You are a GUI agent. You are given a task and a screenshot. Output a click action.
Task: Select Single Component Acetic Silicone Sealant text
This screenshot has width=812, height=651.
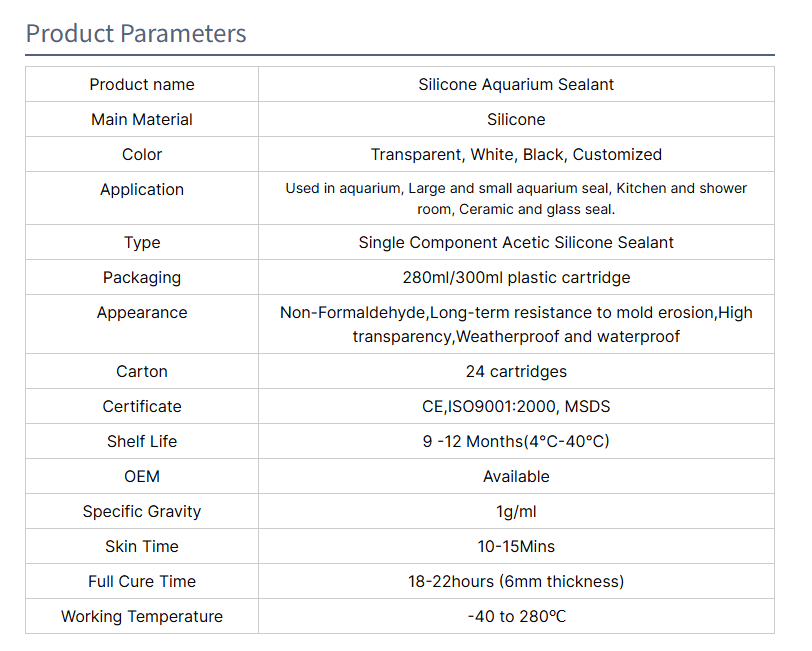516,242
